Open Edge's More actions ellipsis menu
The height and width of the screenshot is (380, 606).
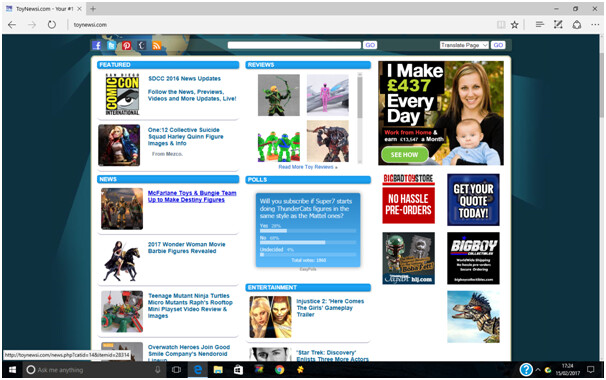pyautogui.click(x=595, y=25)
